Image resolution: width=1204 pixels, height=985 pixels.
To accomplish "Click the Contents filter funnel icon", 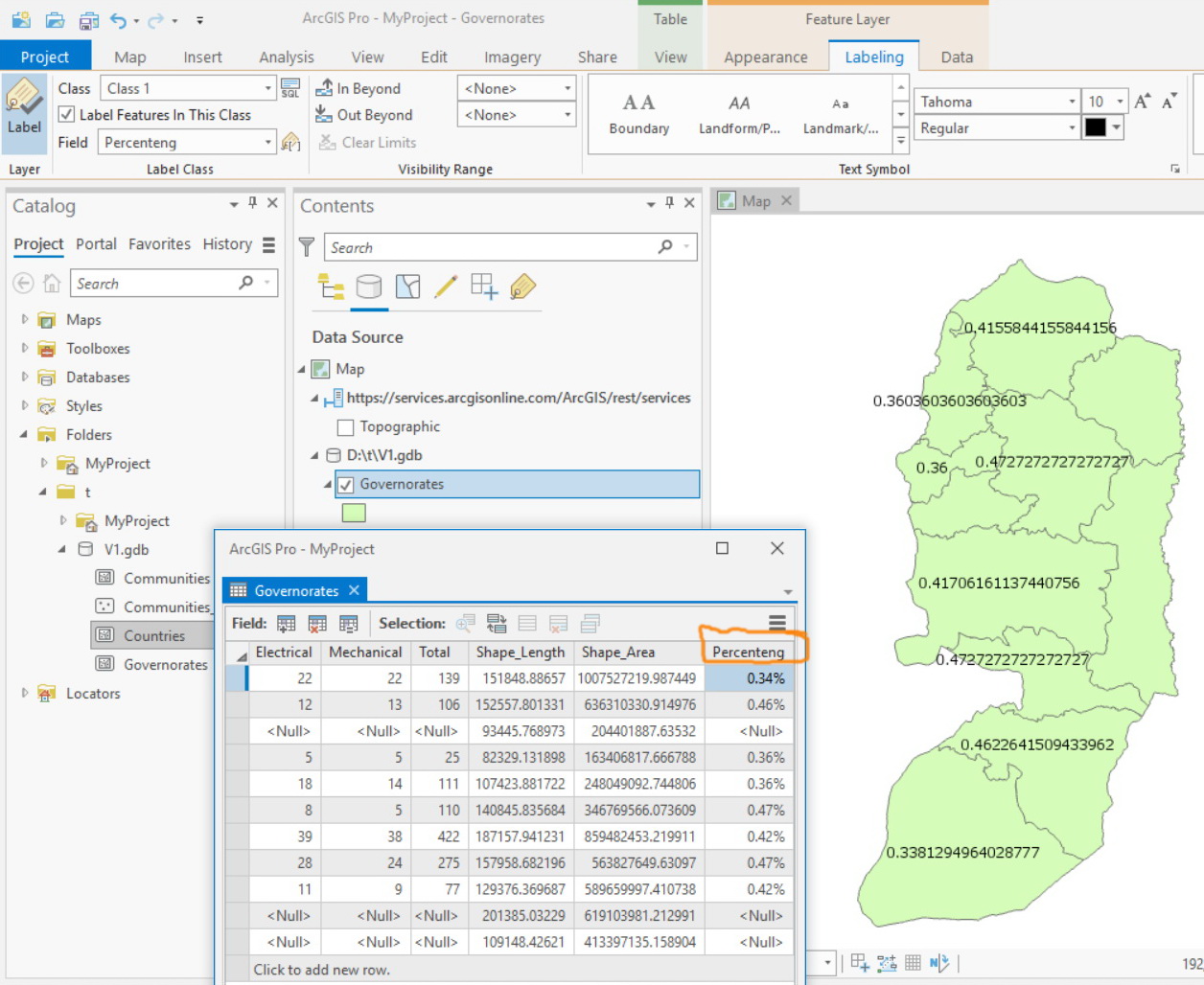I will (307, 247).
